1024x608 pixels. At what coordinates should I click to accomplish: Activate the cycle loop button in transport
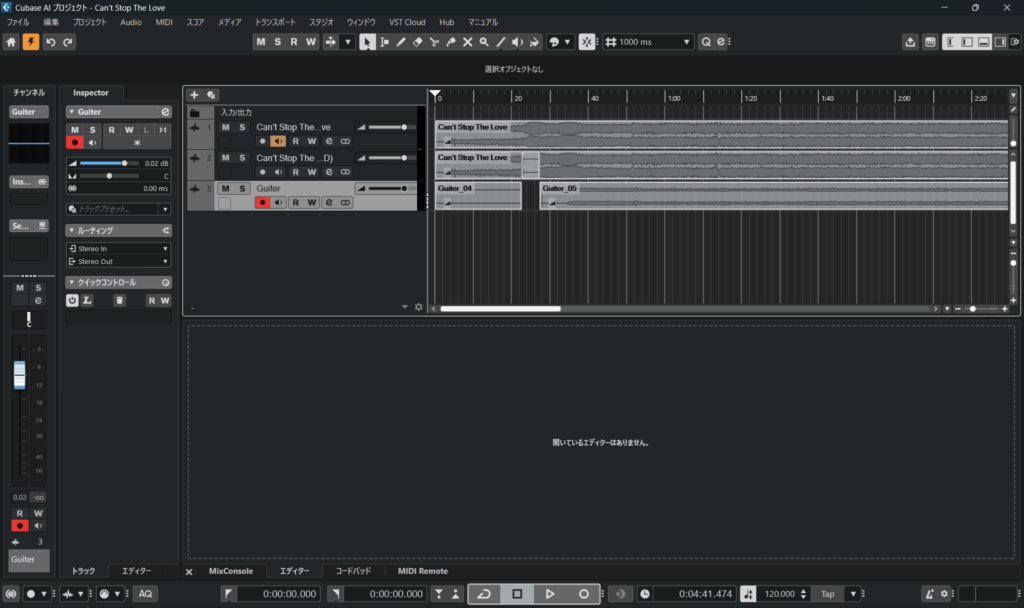pyautogui.click(x=484, y=594)
